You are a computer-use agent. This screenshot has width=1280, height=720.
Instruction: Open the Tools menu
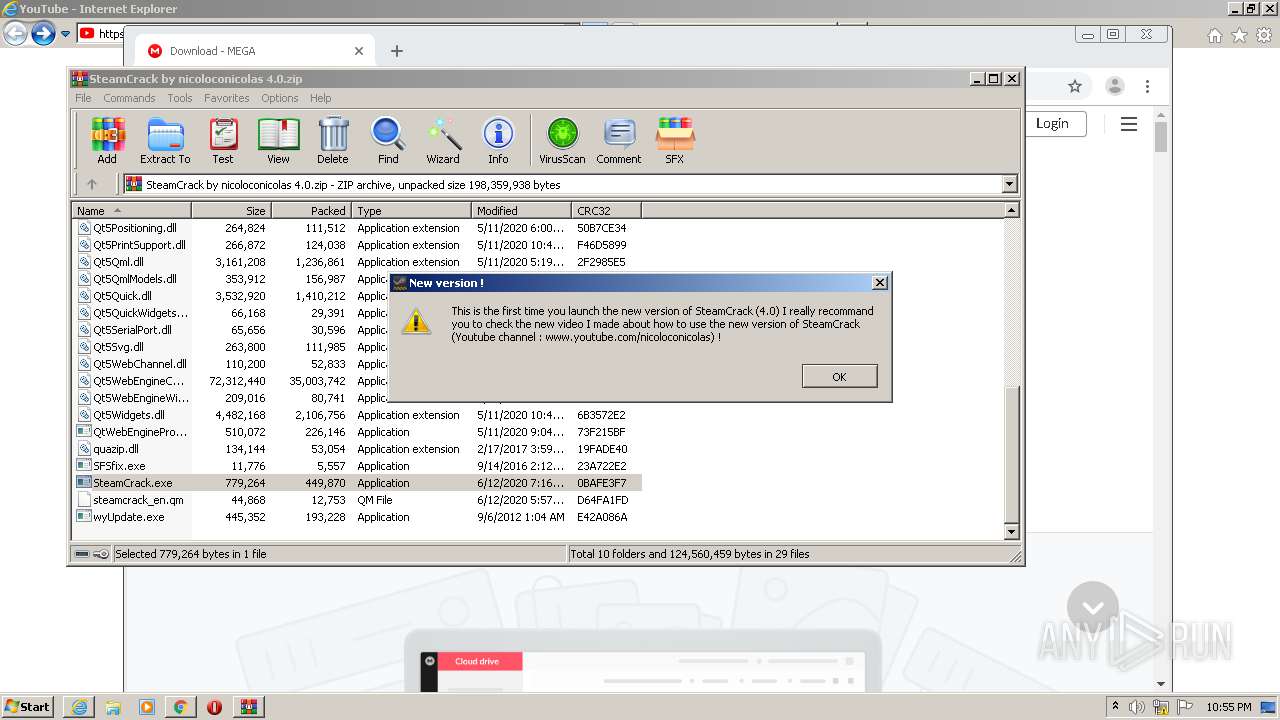[180, 98]
